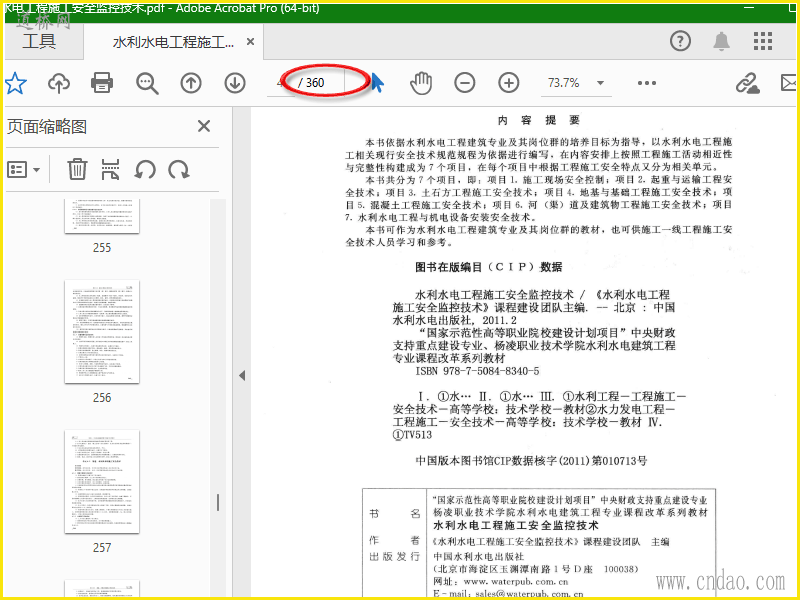
Task: Click the 内容提要 heading
Action: point(539,120)
